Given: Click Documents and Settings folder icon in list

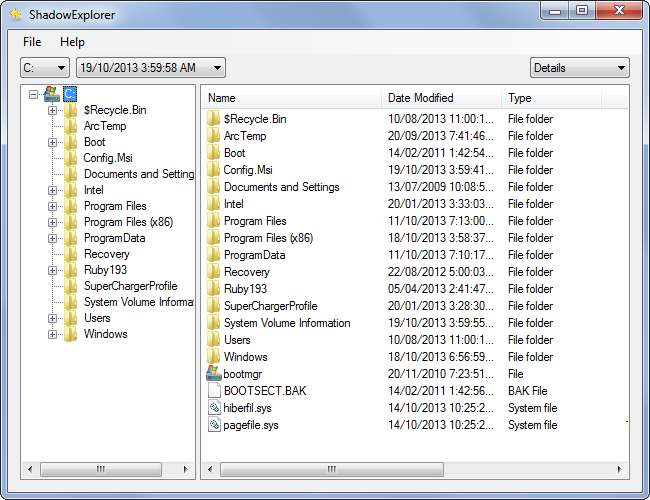Looking at the screenshot, I should coord(213,187).
